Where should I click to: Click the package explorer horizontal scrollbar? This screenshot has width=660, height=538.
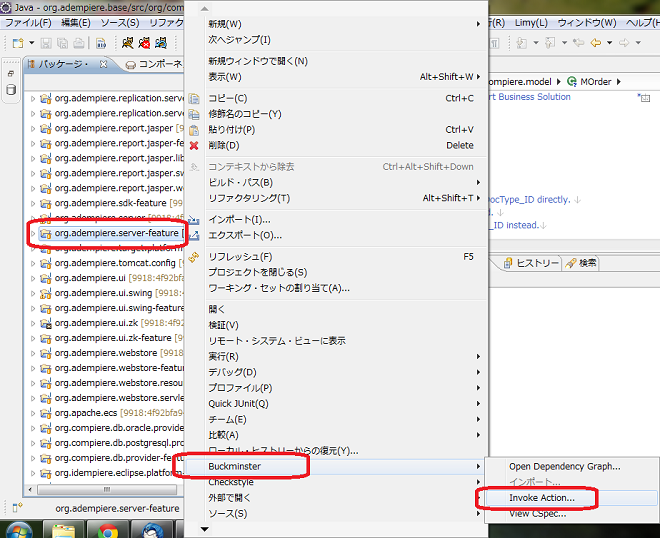(x=106, y=490)
